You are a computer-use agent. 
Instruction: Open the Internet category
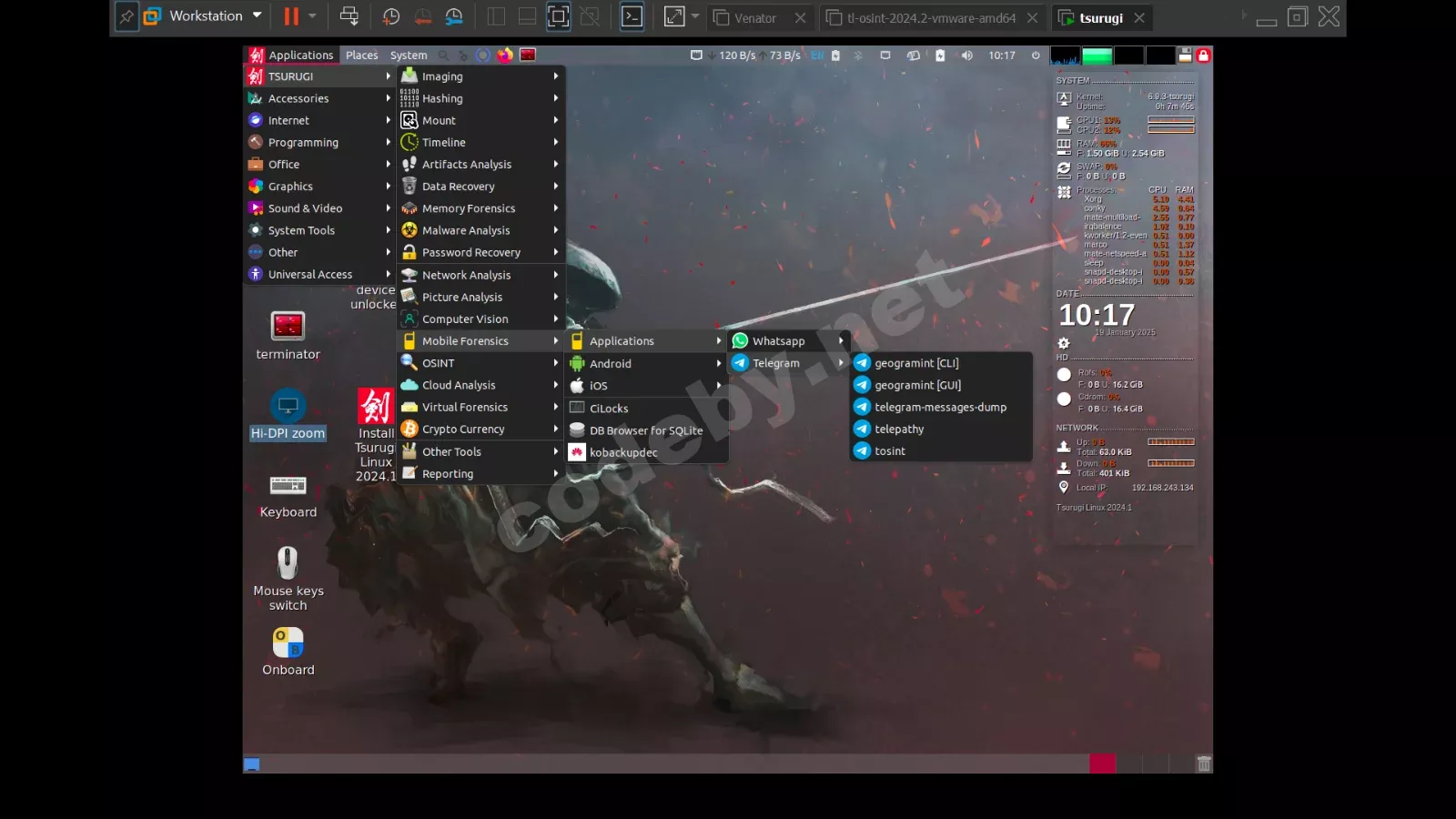point(319,120)
